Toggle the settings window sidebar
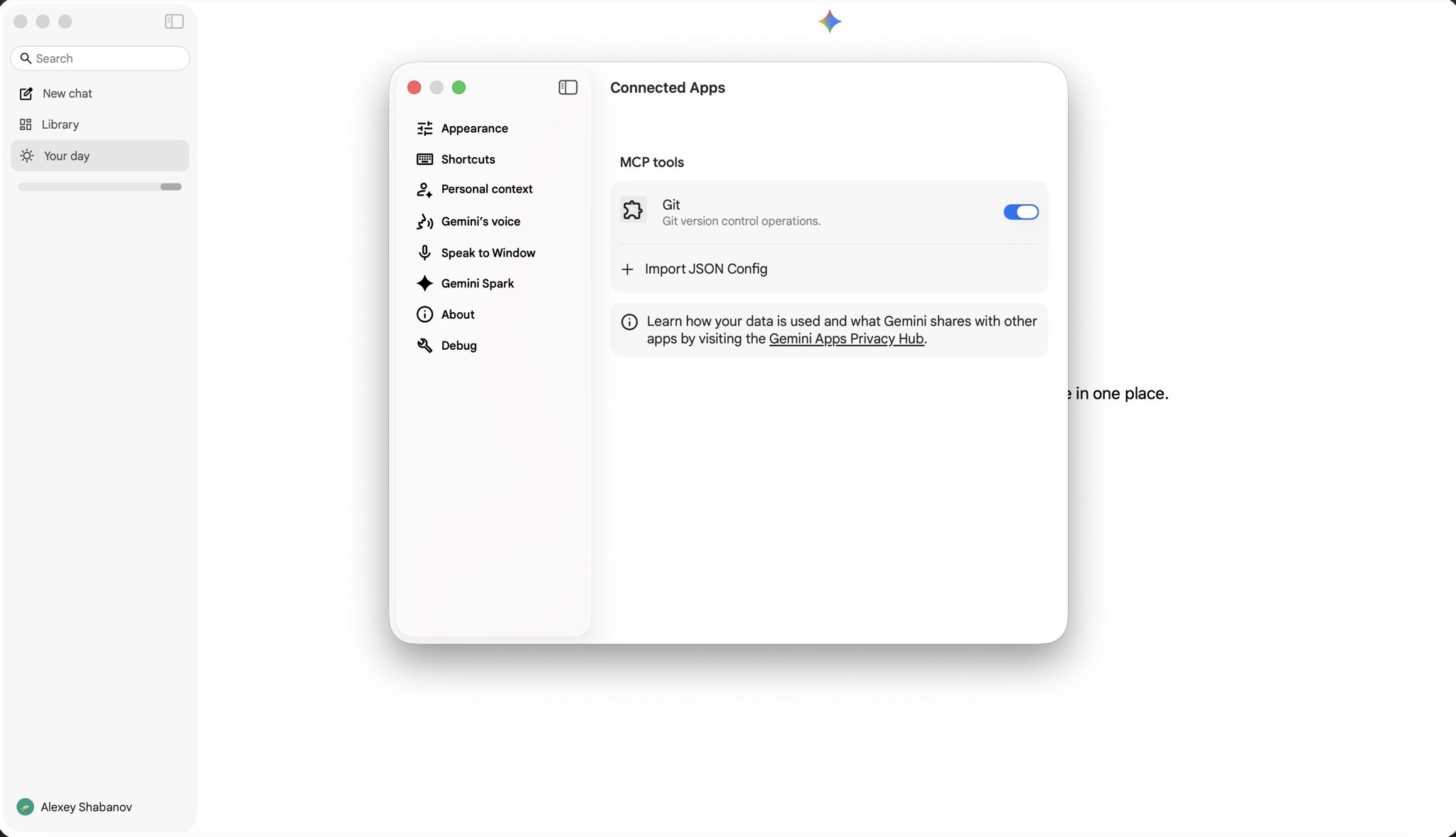 [568, 87]
